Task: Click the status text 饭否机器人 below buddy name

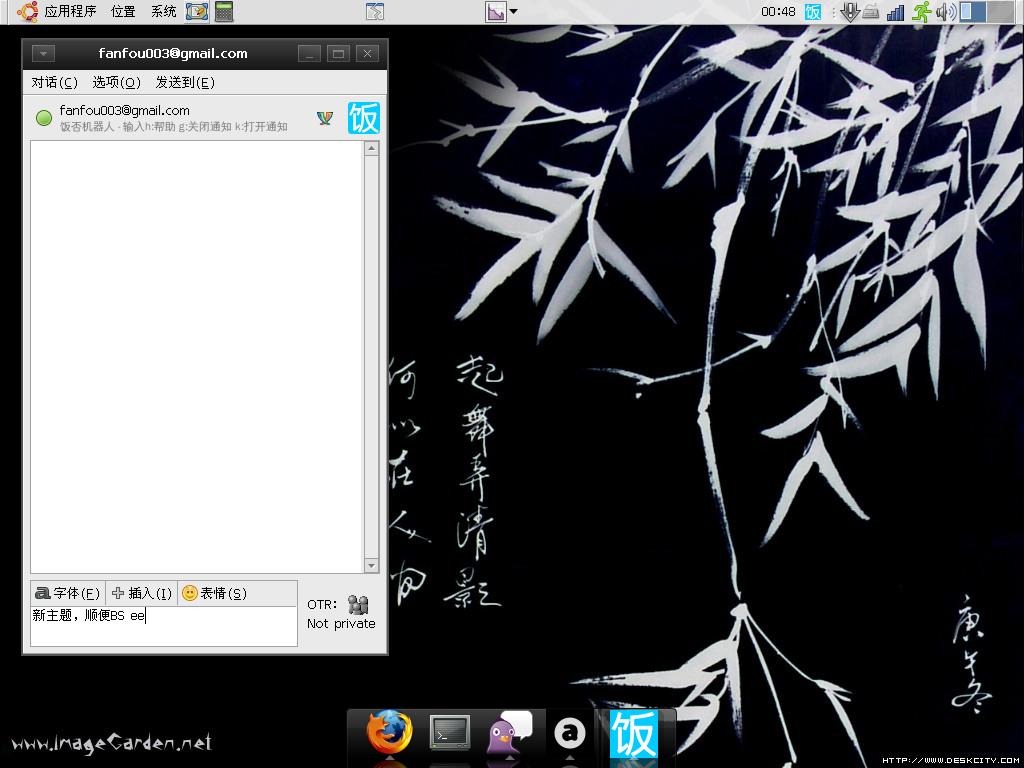Action: tap(174, 127)
